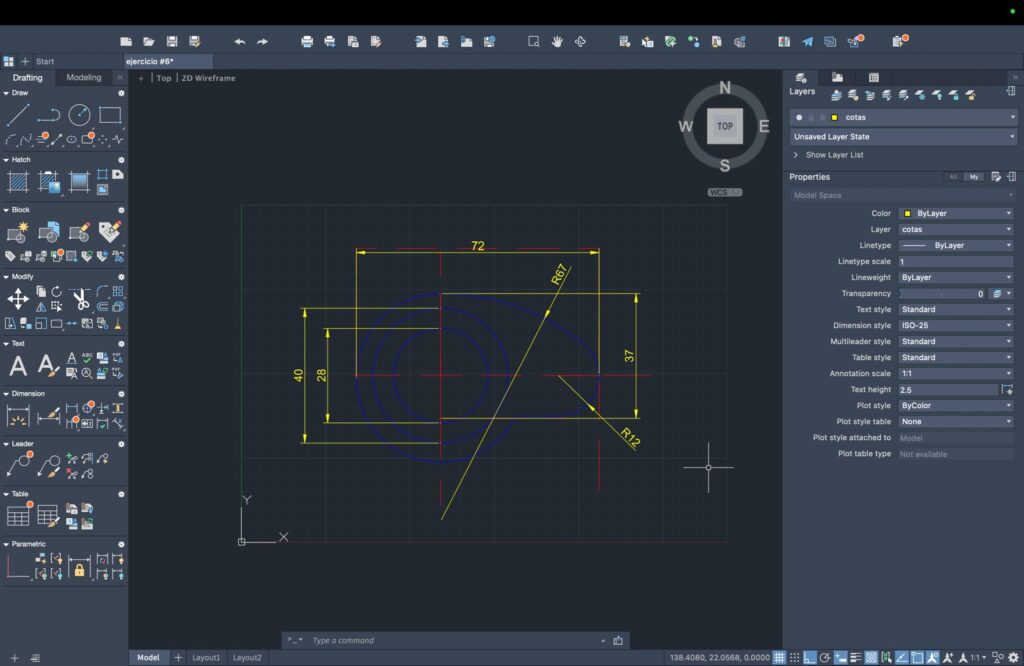Screen dimensions: 1024x666
Task: Toggle grid display in status bar
Action: click(779, 657)
